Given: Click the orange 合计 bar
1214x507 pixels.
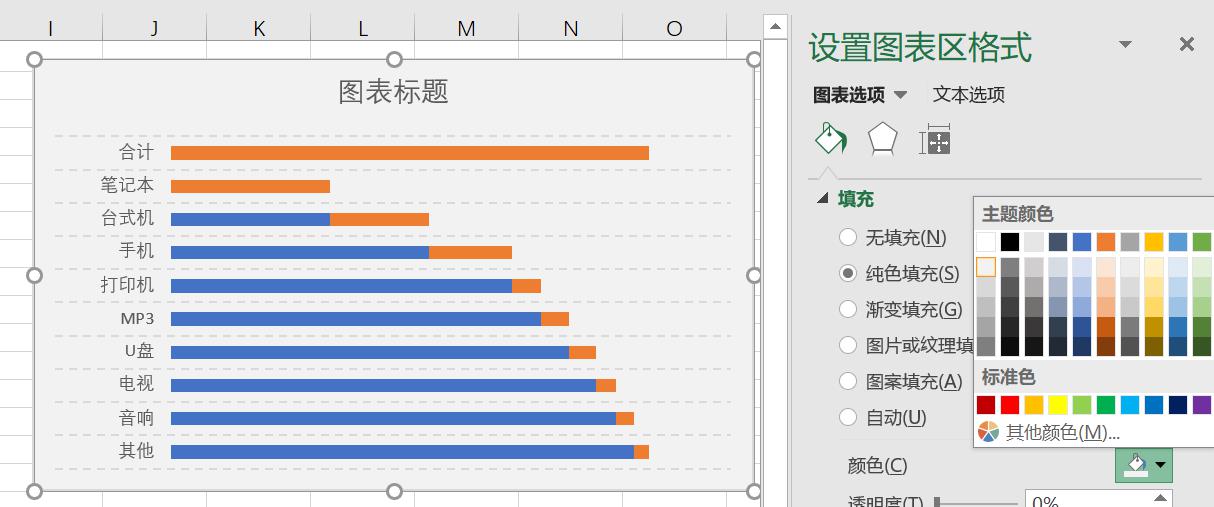Looking at the screenshot, I should 410,153.
